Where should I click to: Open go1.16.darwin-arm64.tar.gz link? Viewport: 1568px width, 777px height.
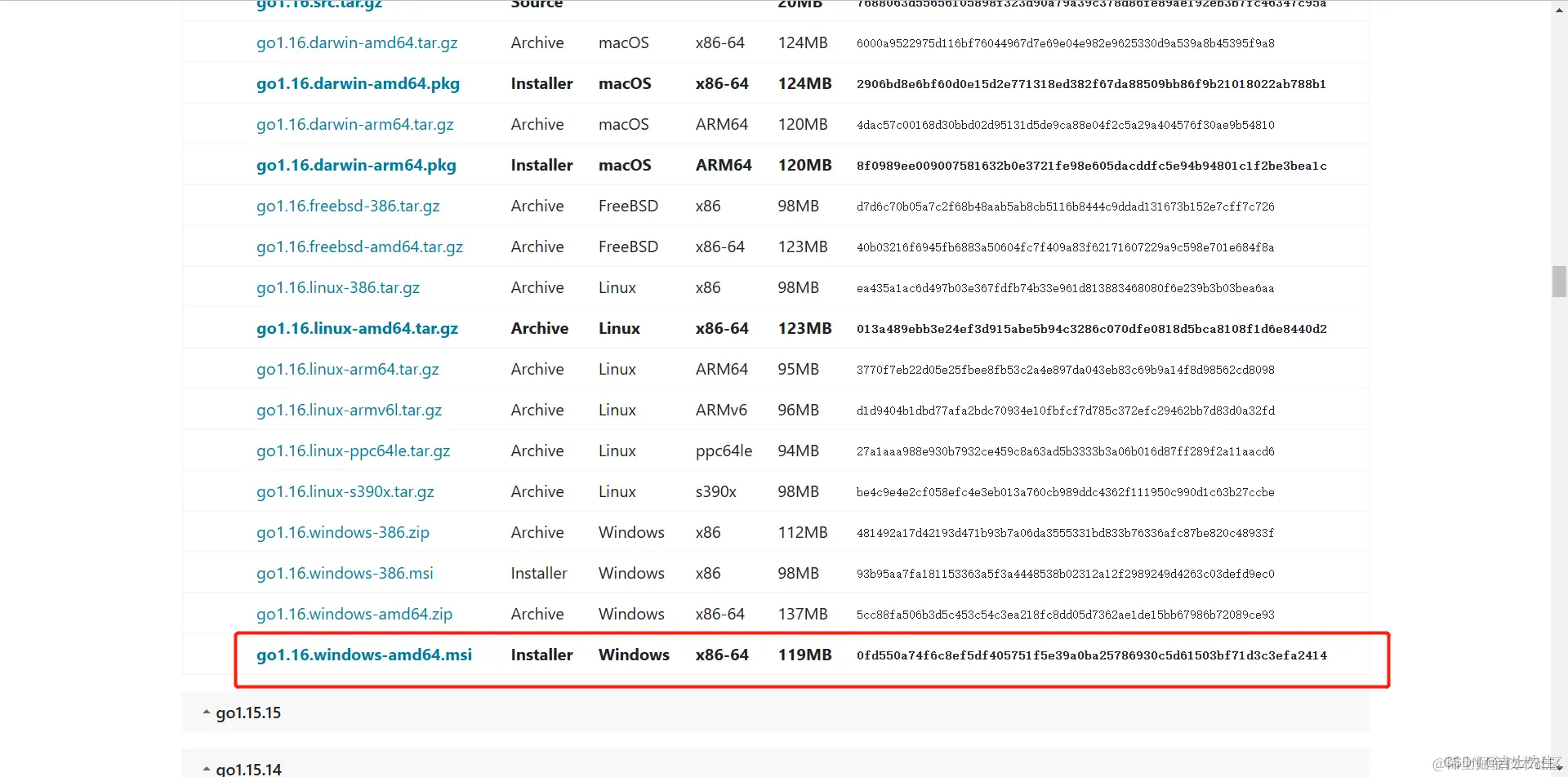click(x=355, y=125)
